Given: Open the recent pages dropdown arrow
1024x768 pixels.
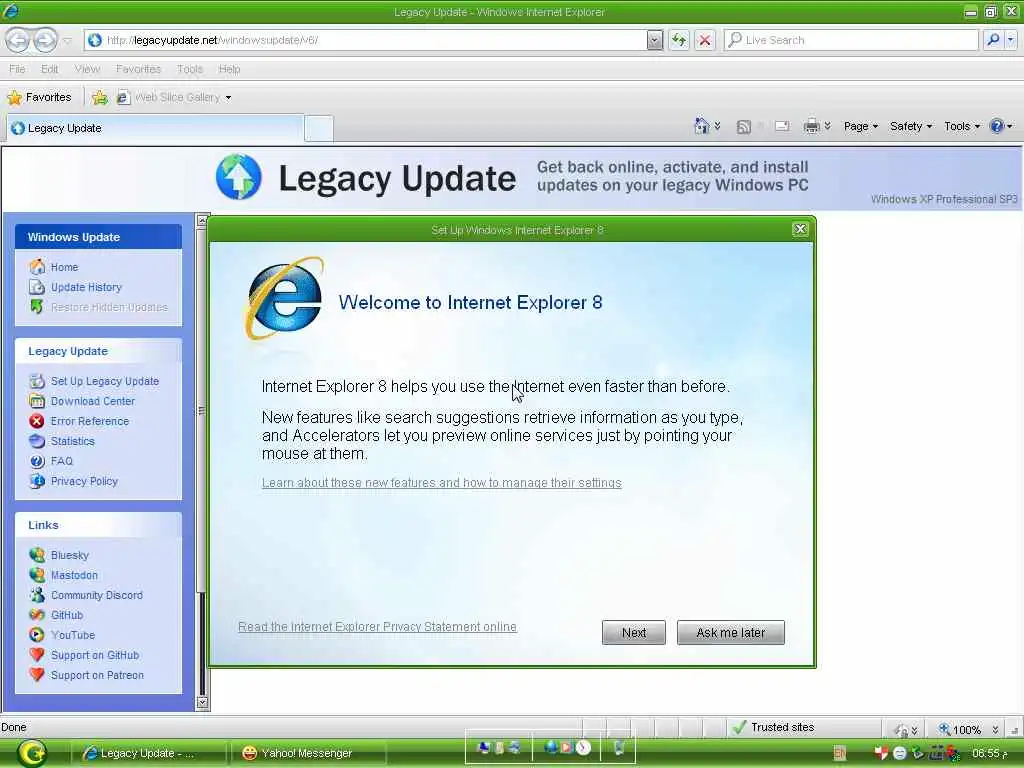Looking at the screenshot, I should 67,40.
